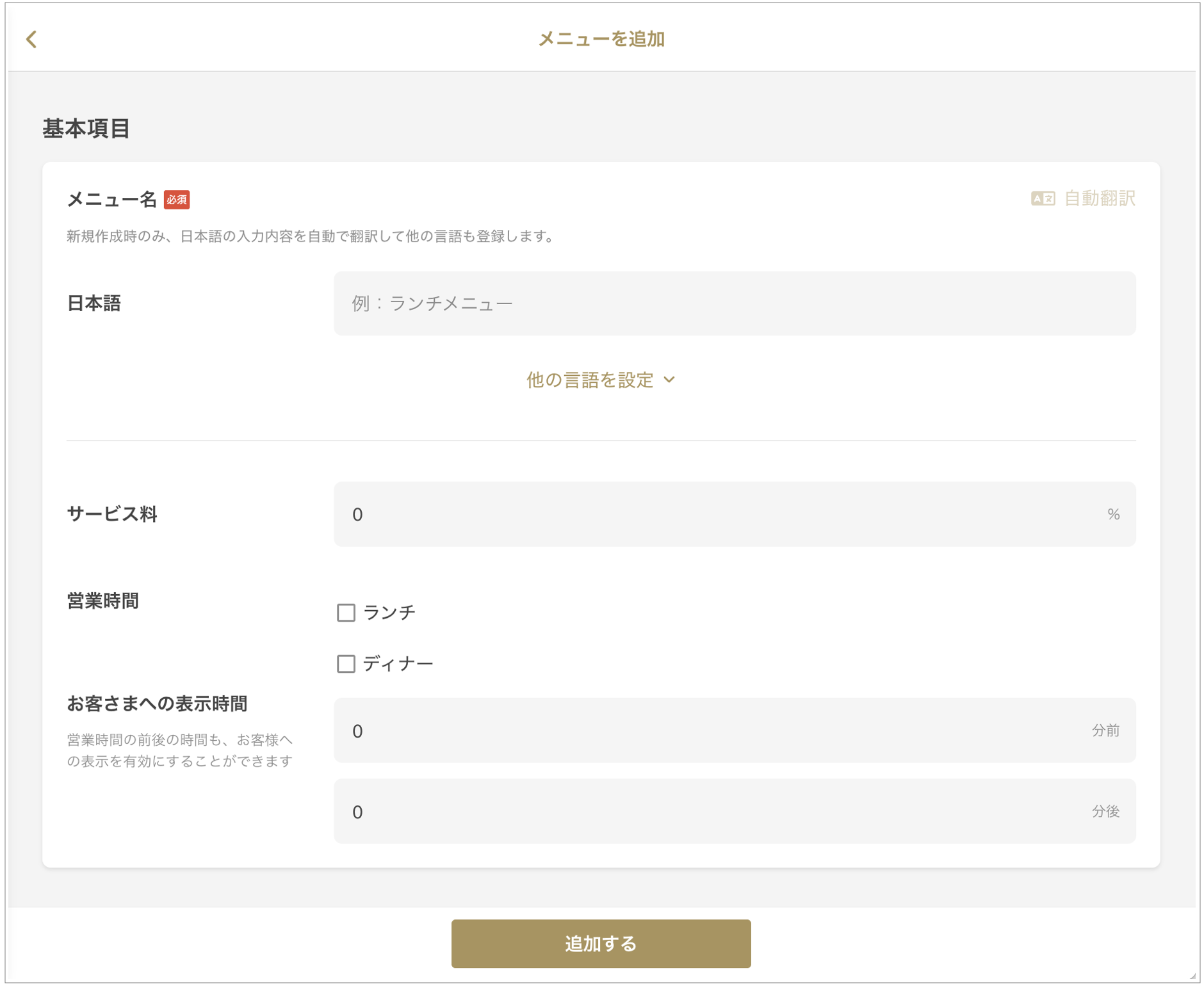Screen dimensions: 1204x986
Task: Click the resize handle at bottom-right corner
Action: [x=1193, y=976]
